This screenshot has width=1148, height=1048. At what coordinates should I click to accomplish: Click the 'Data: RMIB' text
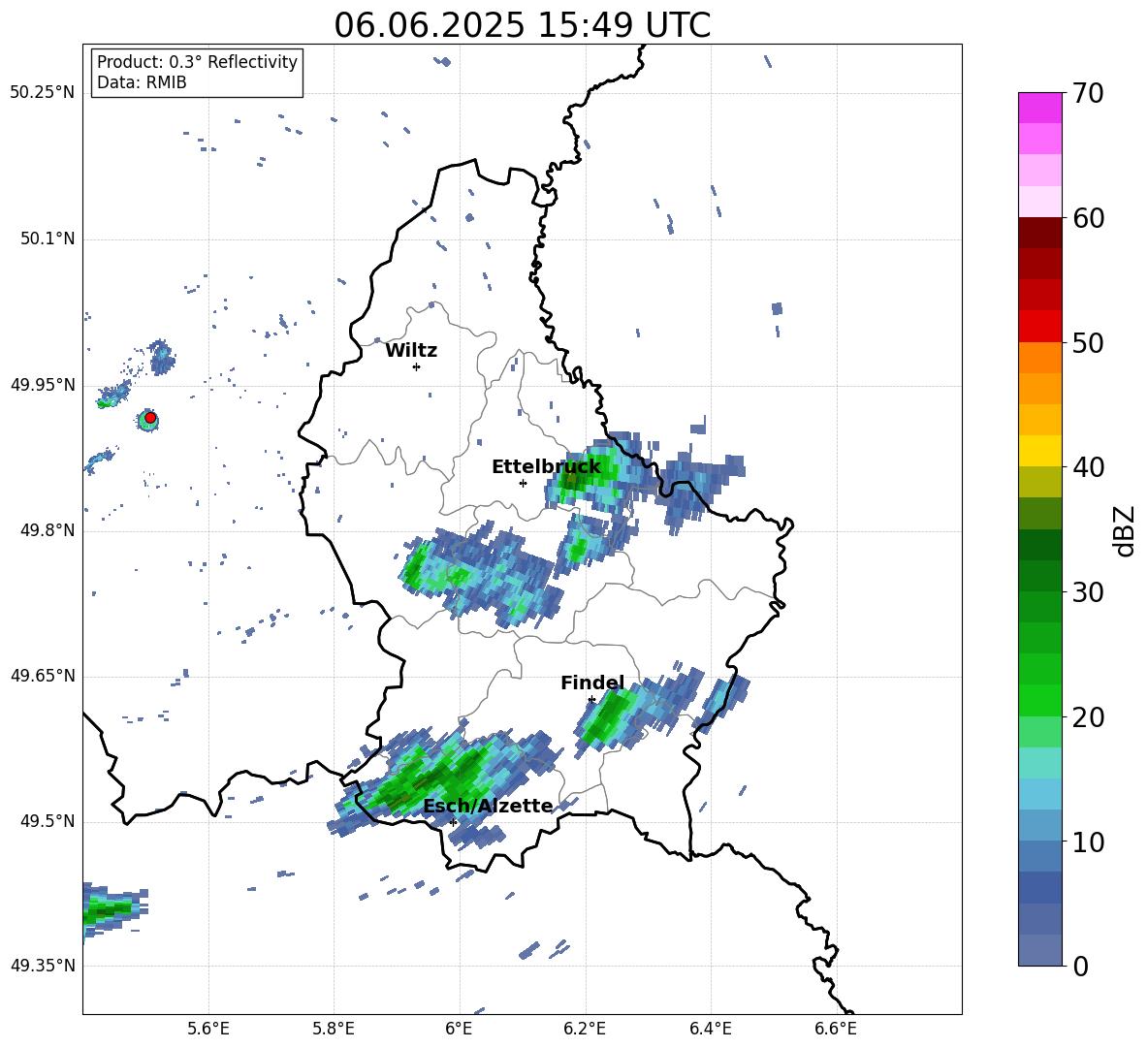click(142, 82)
